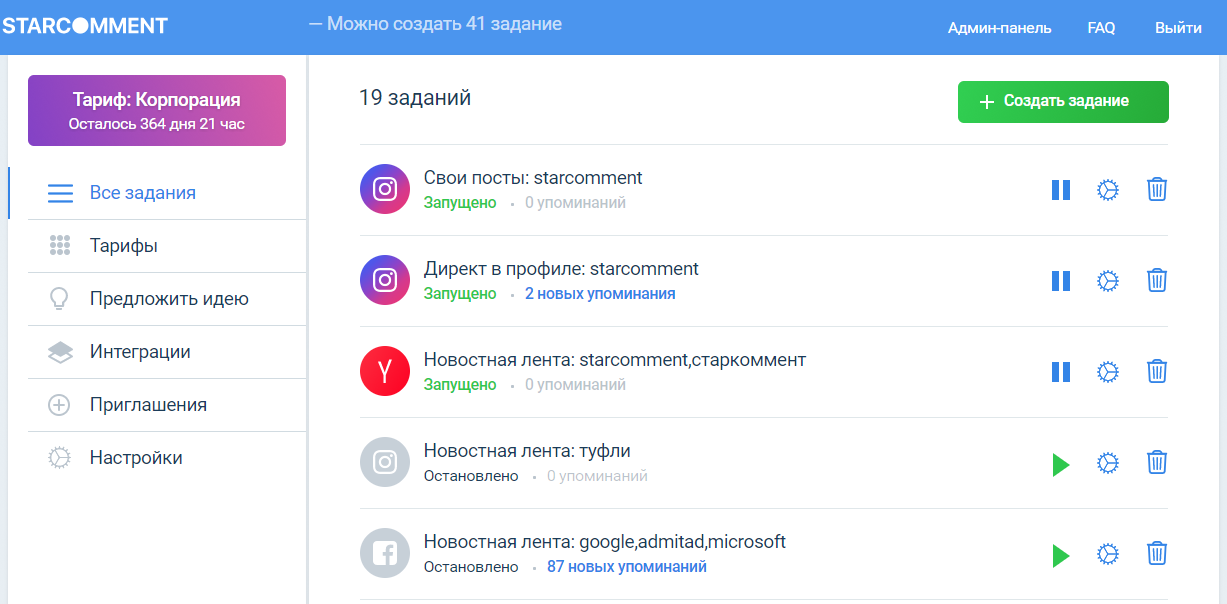Open settings gear for google,admitad,microsoft task
The height and width of the screenshot is (604, 1227).
1107,554
